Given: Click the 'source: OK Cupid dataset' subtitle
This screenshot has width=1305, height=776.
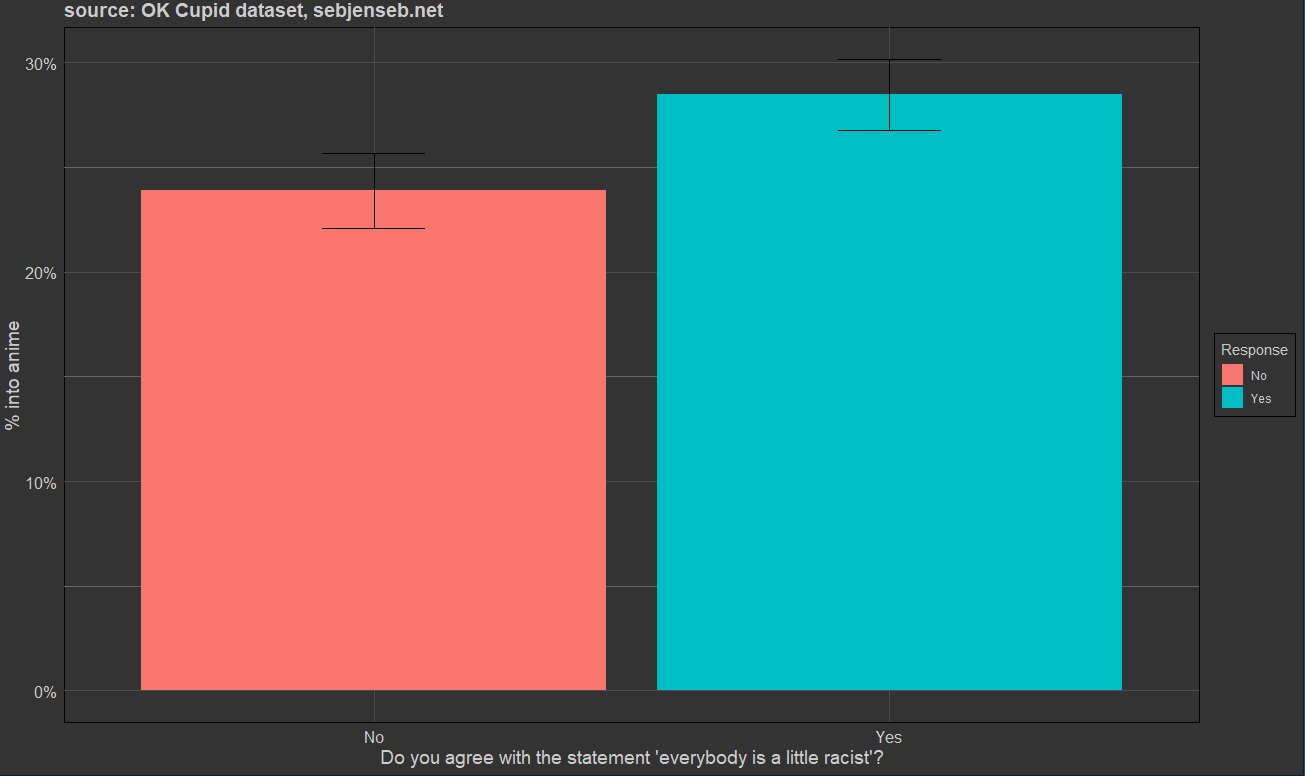Looking at the screenshot, I should [x=254, y=12].
